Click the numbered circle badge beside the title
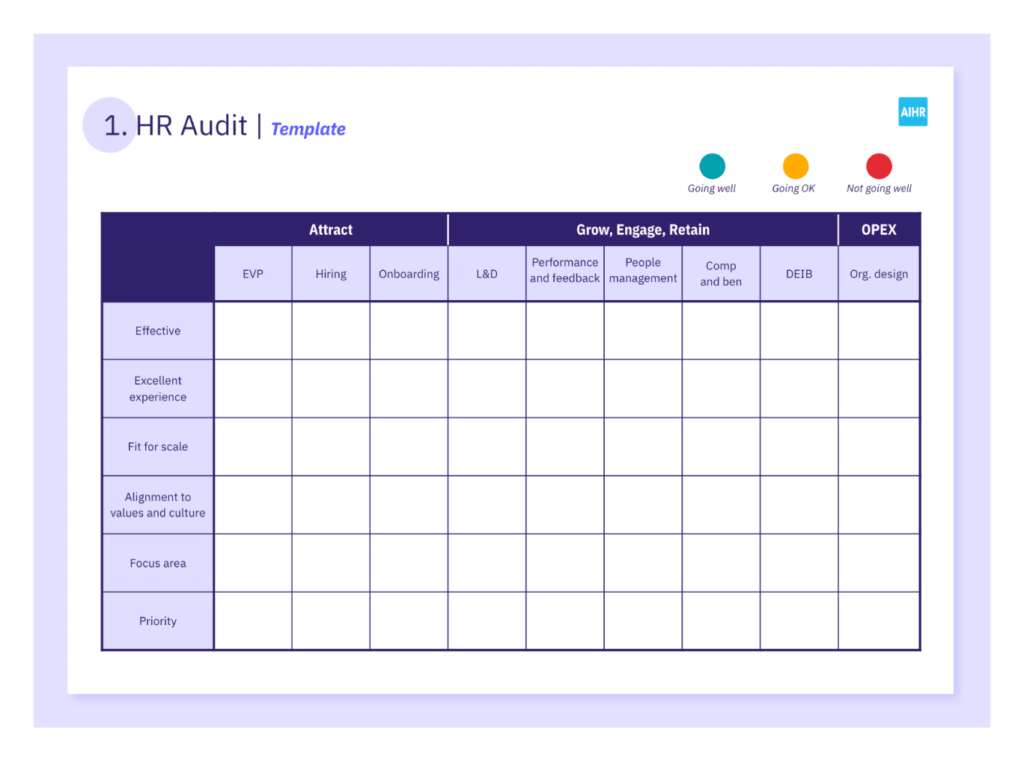1024x768 pixels. click(x=109, y=125)
